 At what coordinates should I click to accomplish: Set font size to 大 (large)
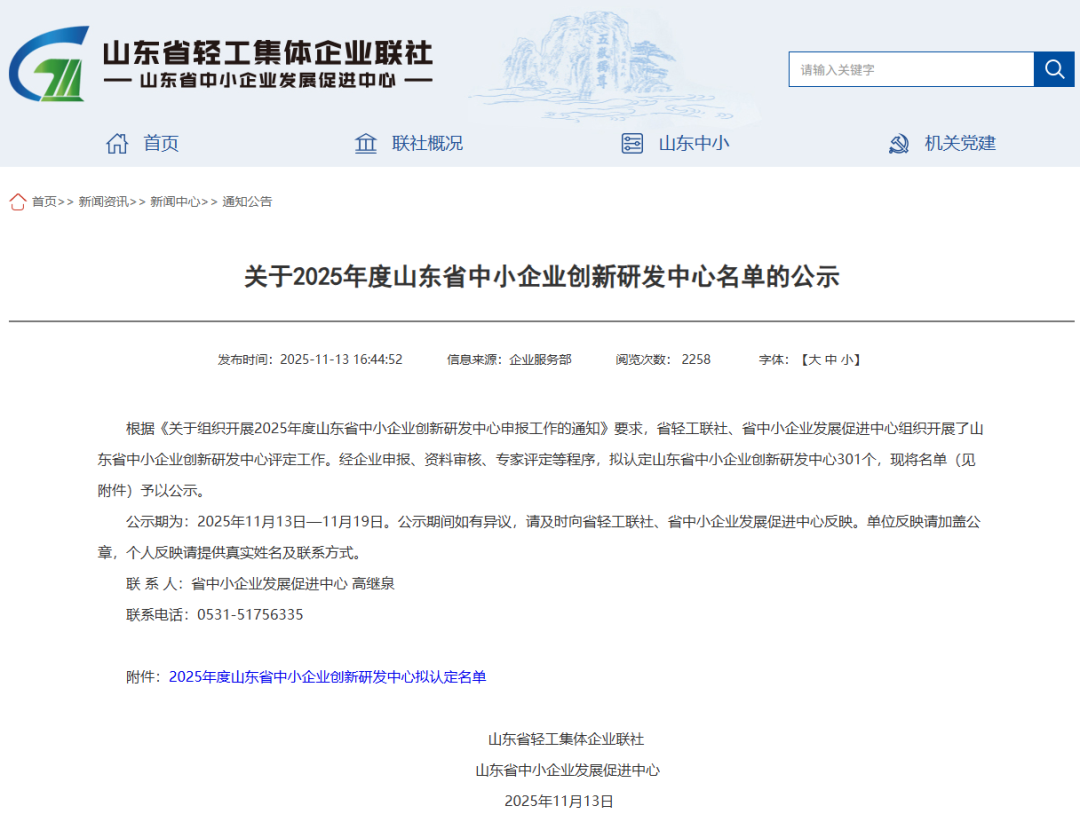tap(815, 359)
